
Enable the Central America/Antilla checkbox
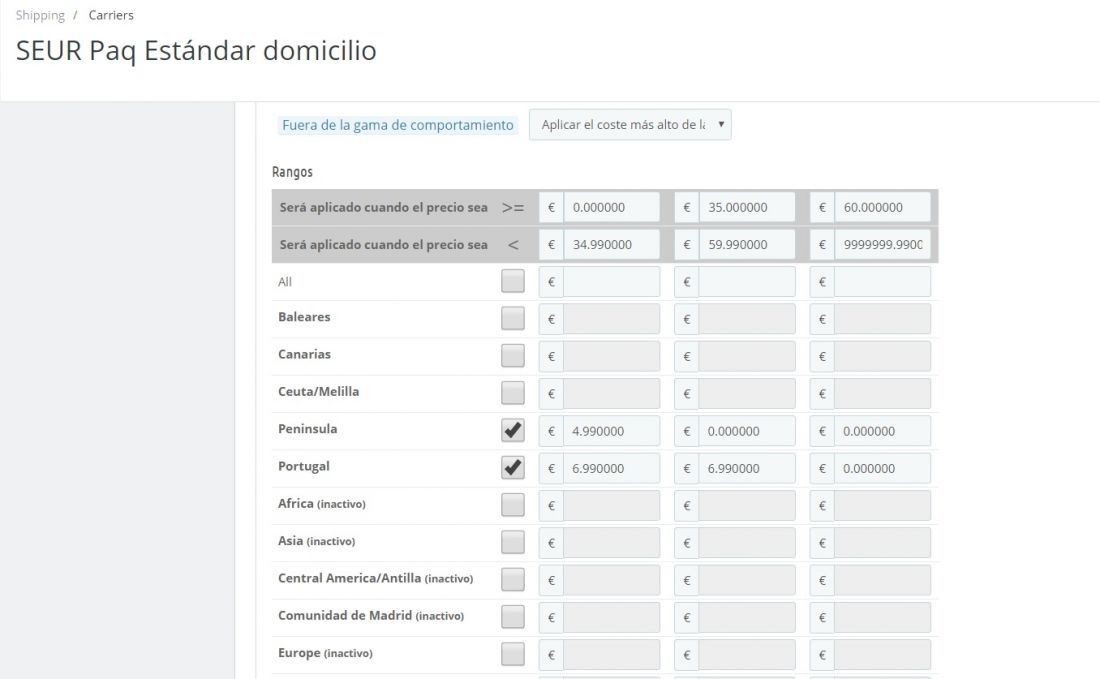513,579
